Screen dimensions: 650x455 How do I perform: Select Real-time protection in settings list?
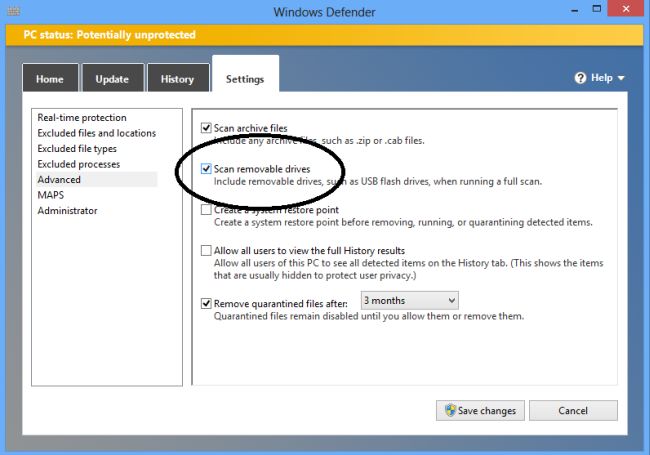tap(82, 118)
